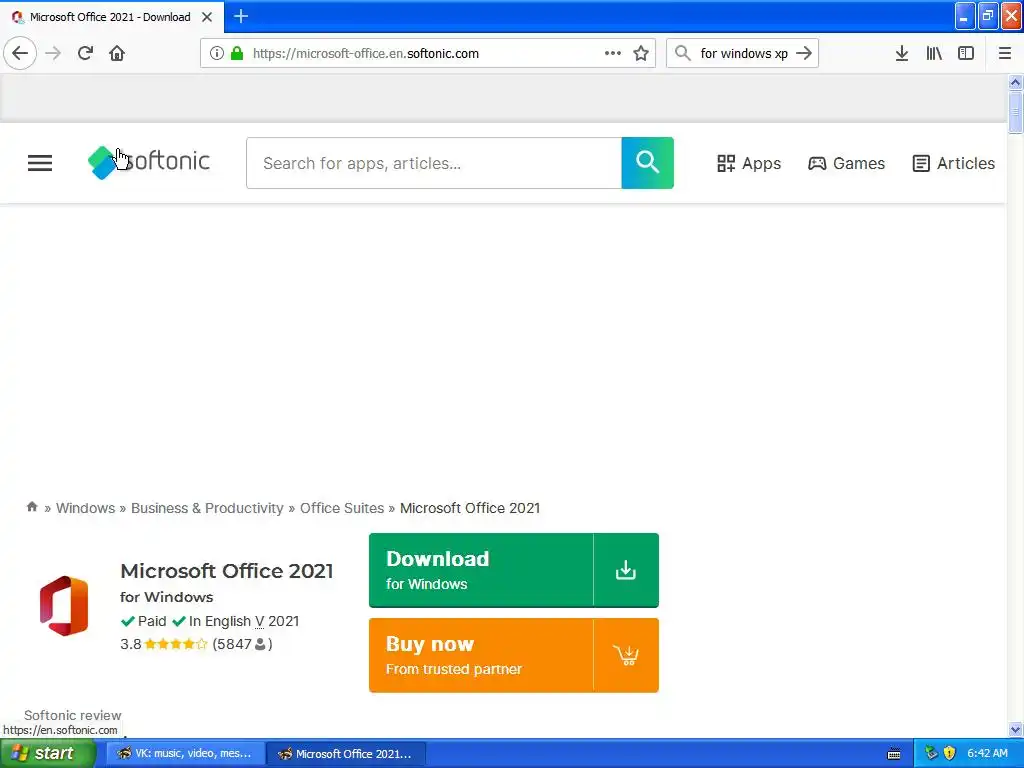Click the 6:42 AM system clock
This screenshot has height=768, width=1024.
tap(987, 753)
